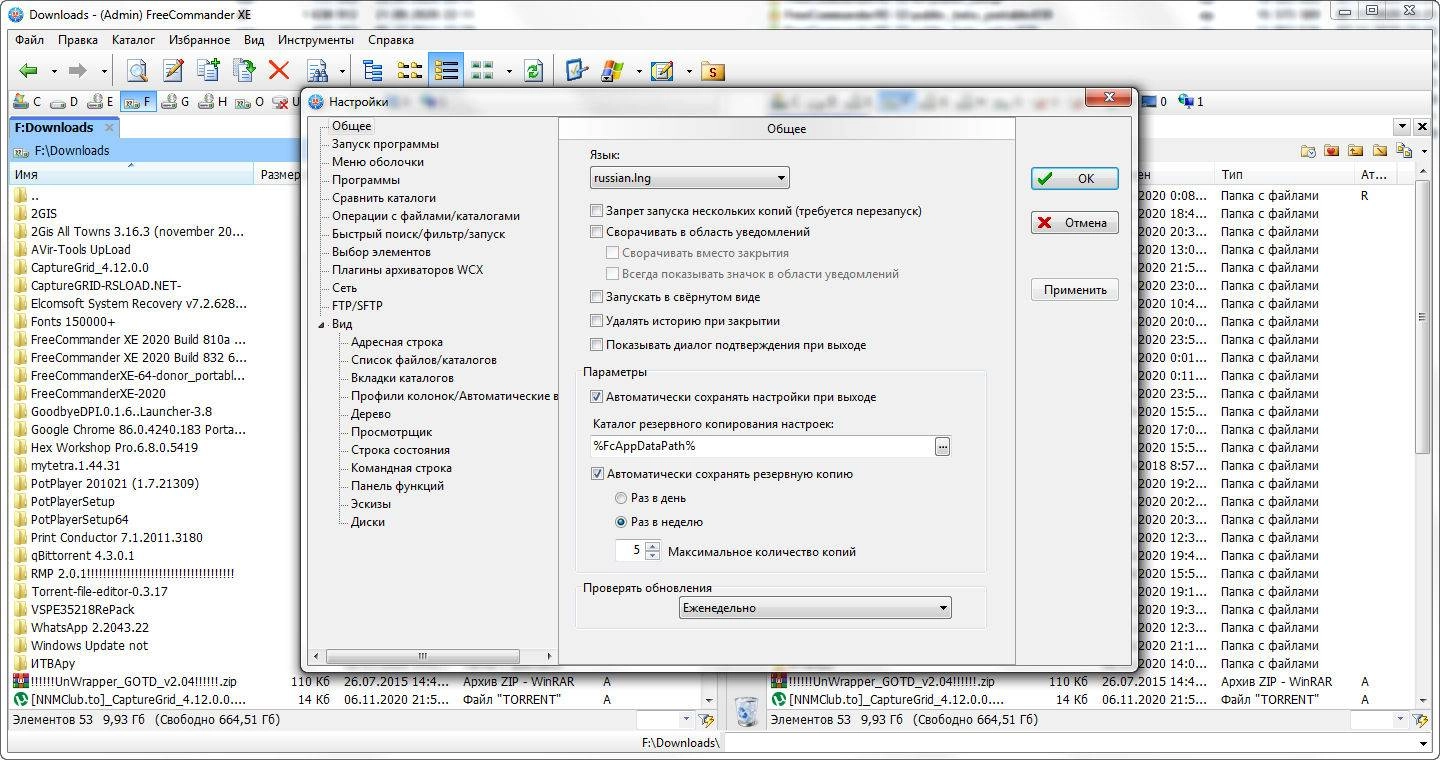This screenshot has height=760, width=1440.
Task: Select 'Запуск программы' in settings tree
Action: tap(385, 144)
